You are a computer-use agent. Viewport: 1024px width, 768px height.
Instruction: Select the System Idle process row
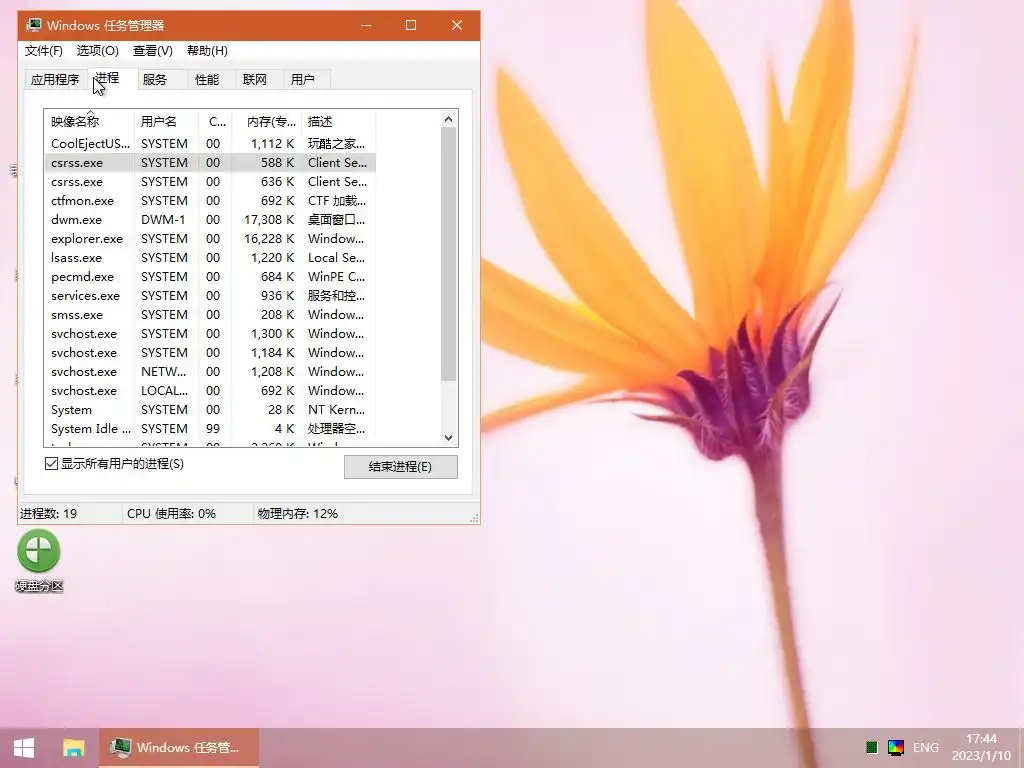point(210,428)
